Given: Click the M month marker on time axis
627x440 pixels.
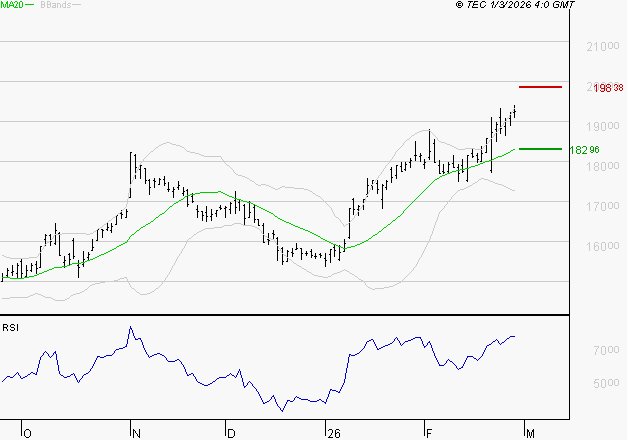Looking at the screenshot, I should (530, 433).
